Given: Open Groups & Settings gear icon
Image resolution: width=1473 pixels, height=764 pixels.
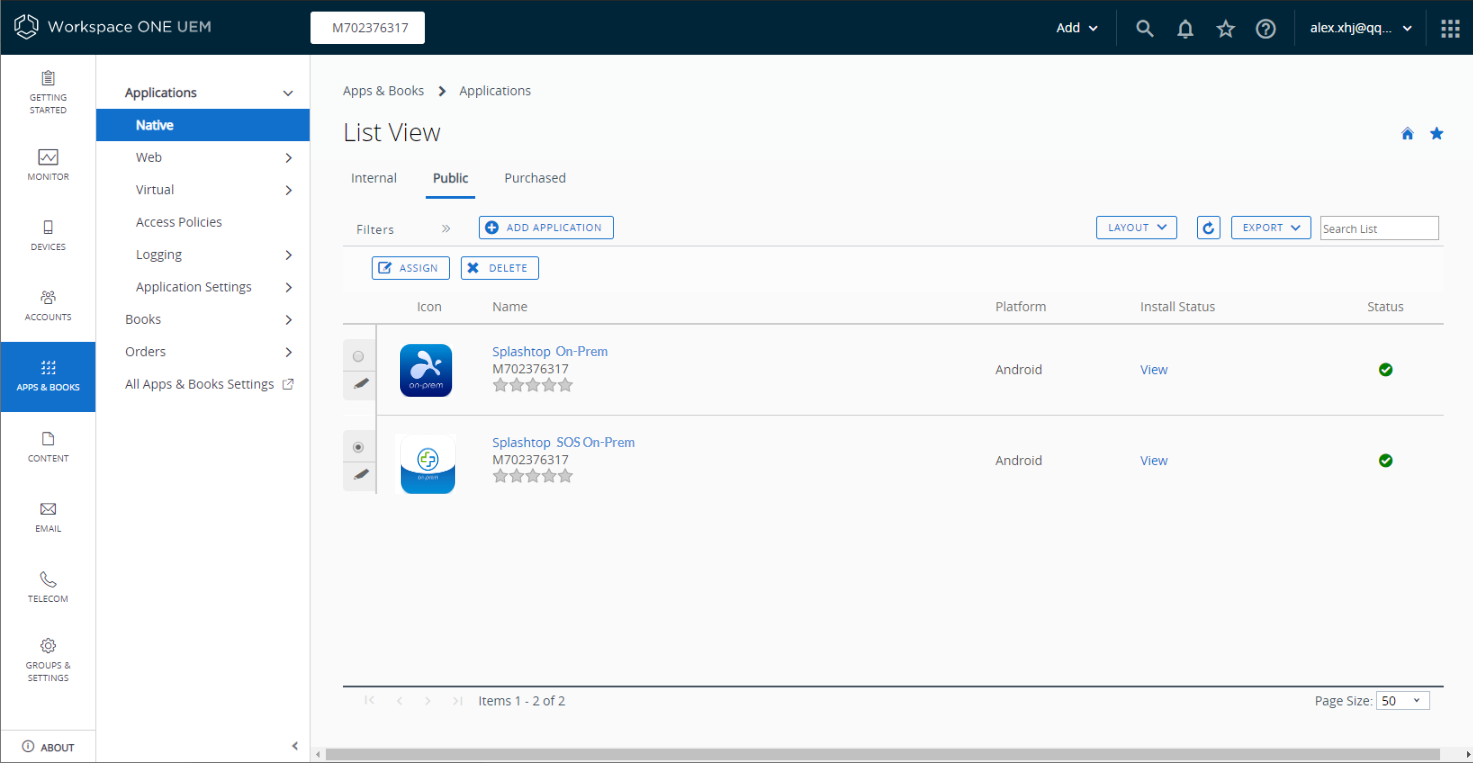Looking at the screenshot, I should (48, 645).
